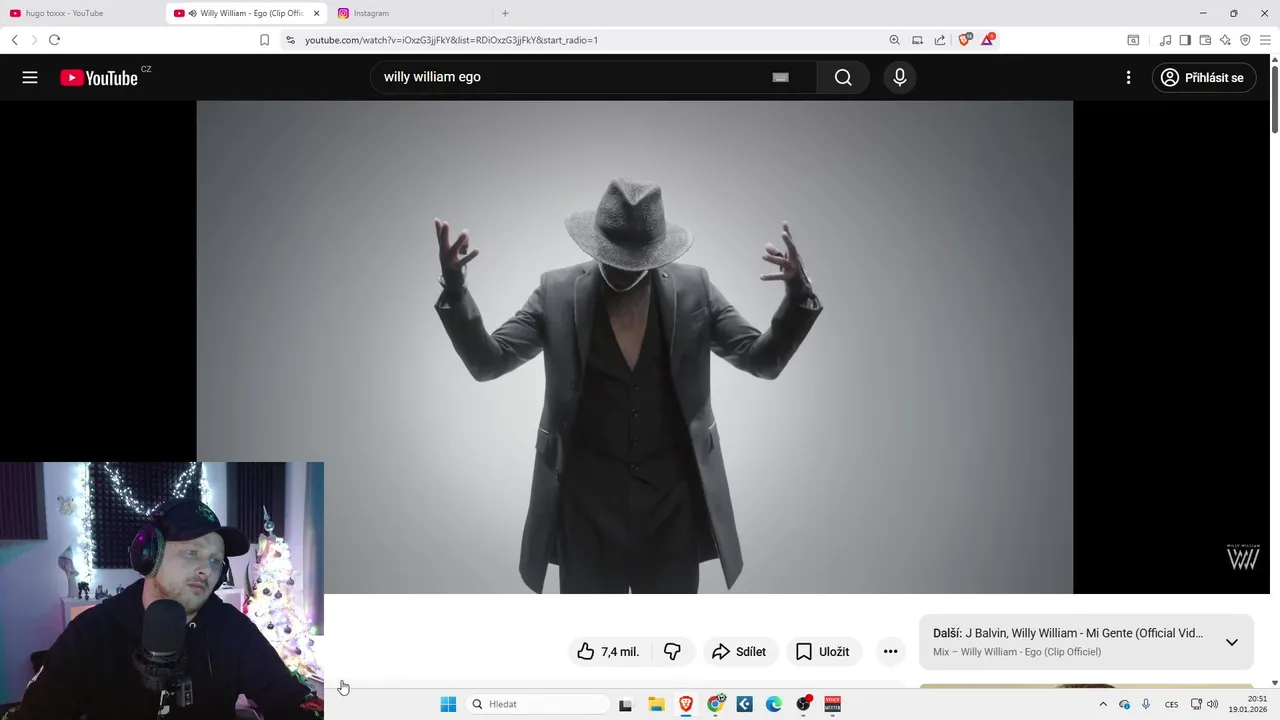Screen dimensions: 1280x720
Task: Open the Brave playlist music note icon
Action: (1165, 40)
